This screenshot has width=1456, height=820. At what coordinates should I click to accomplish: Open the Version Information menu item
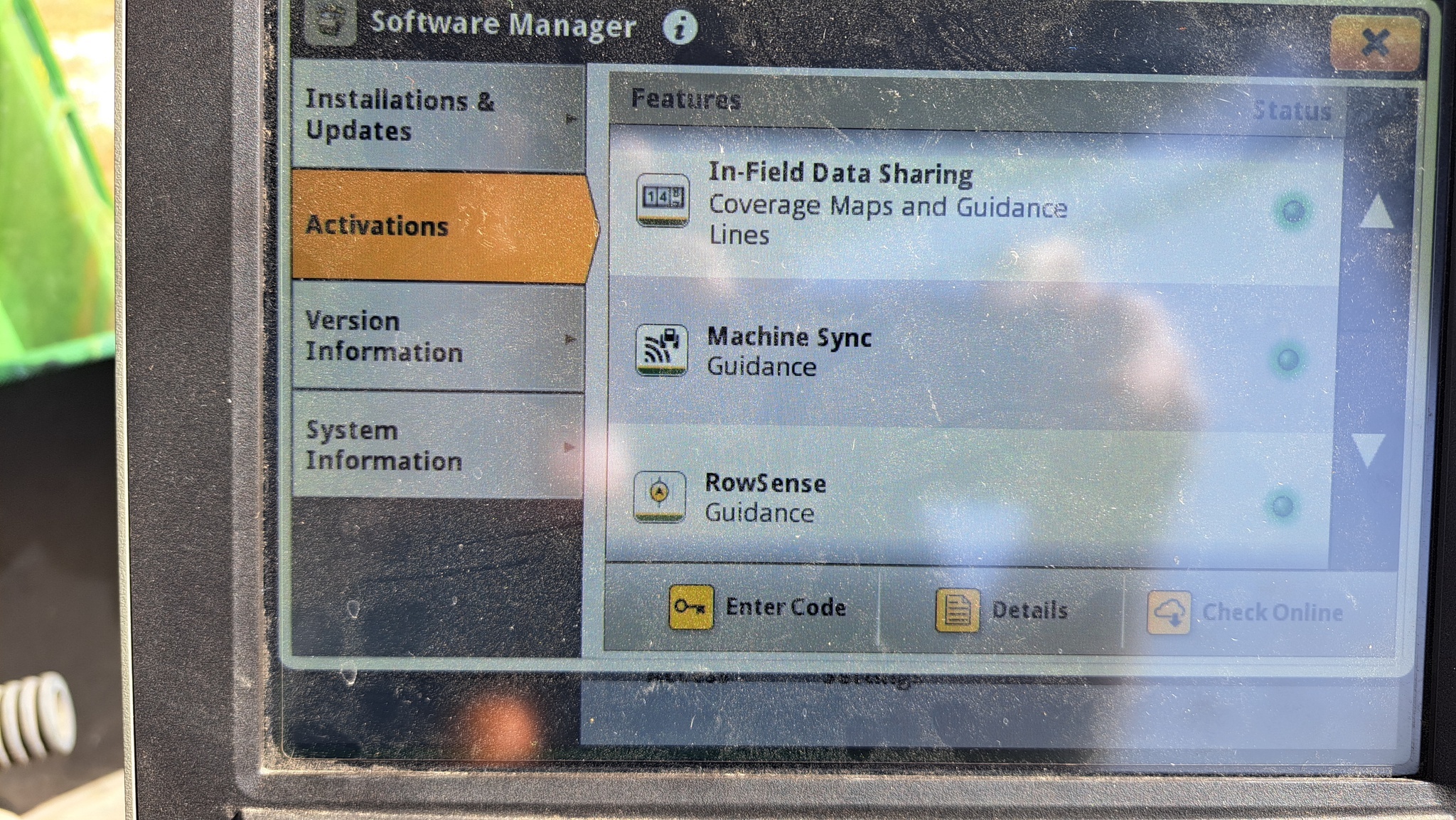tap(438, 337)
